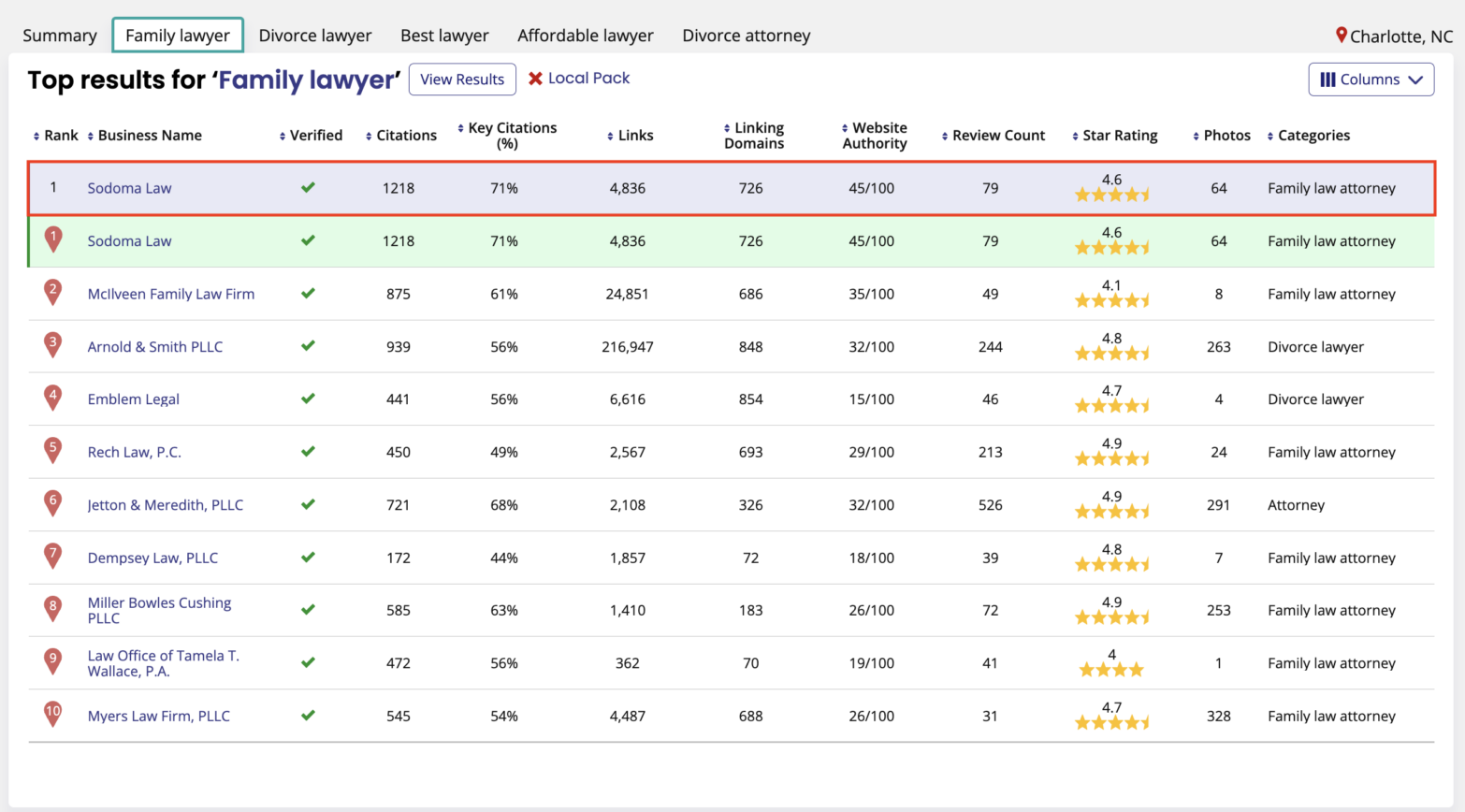This screenshot has width=1465, height=812.
Task: Switch to the Summary tab
Action: coord(58,35)
